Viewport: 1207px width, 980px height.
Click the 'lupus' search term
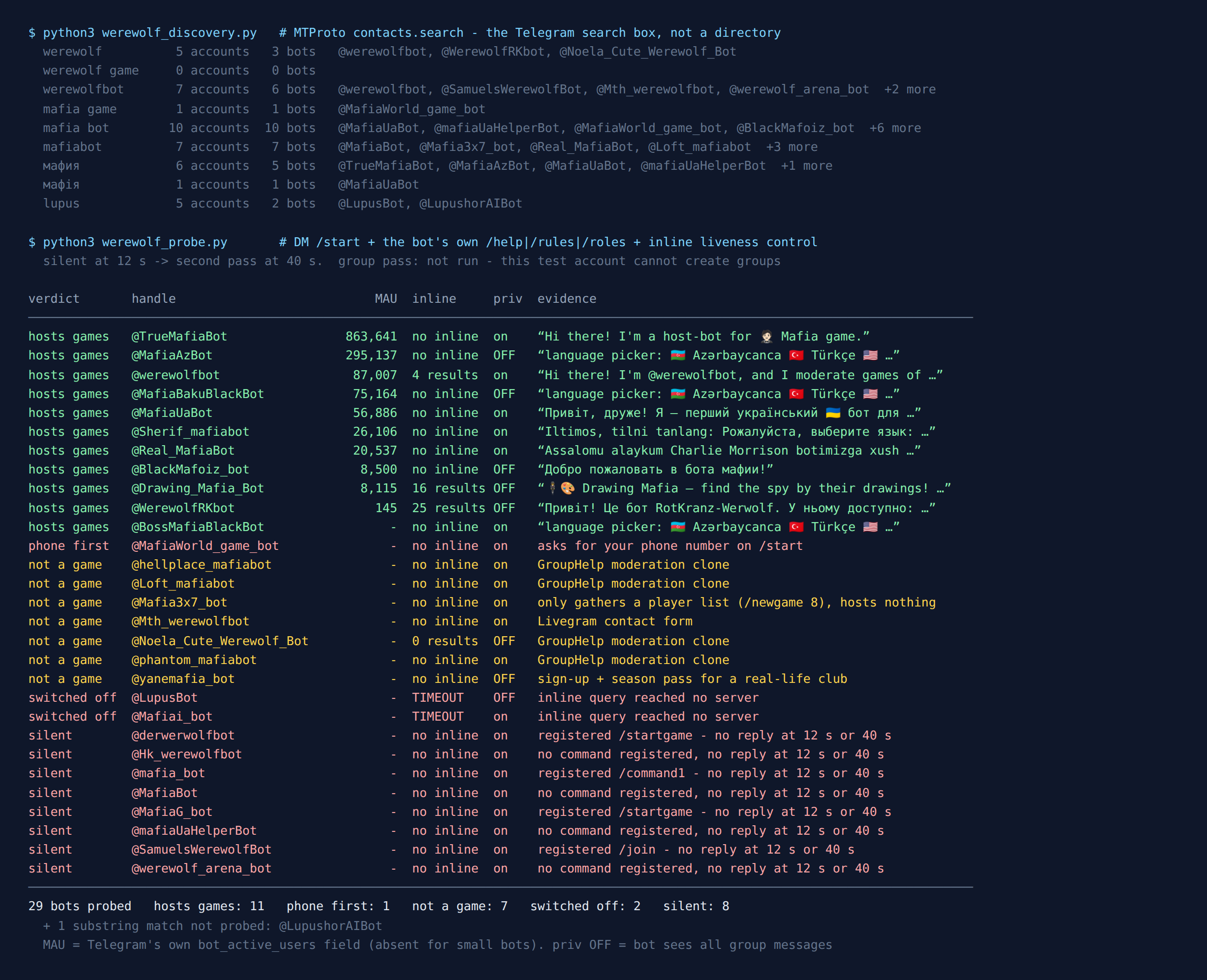61,203
